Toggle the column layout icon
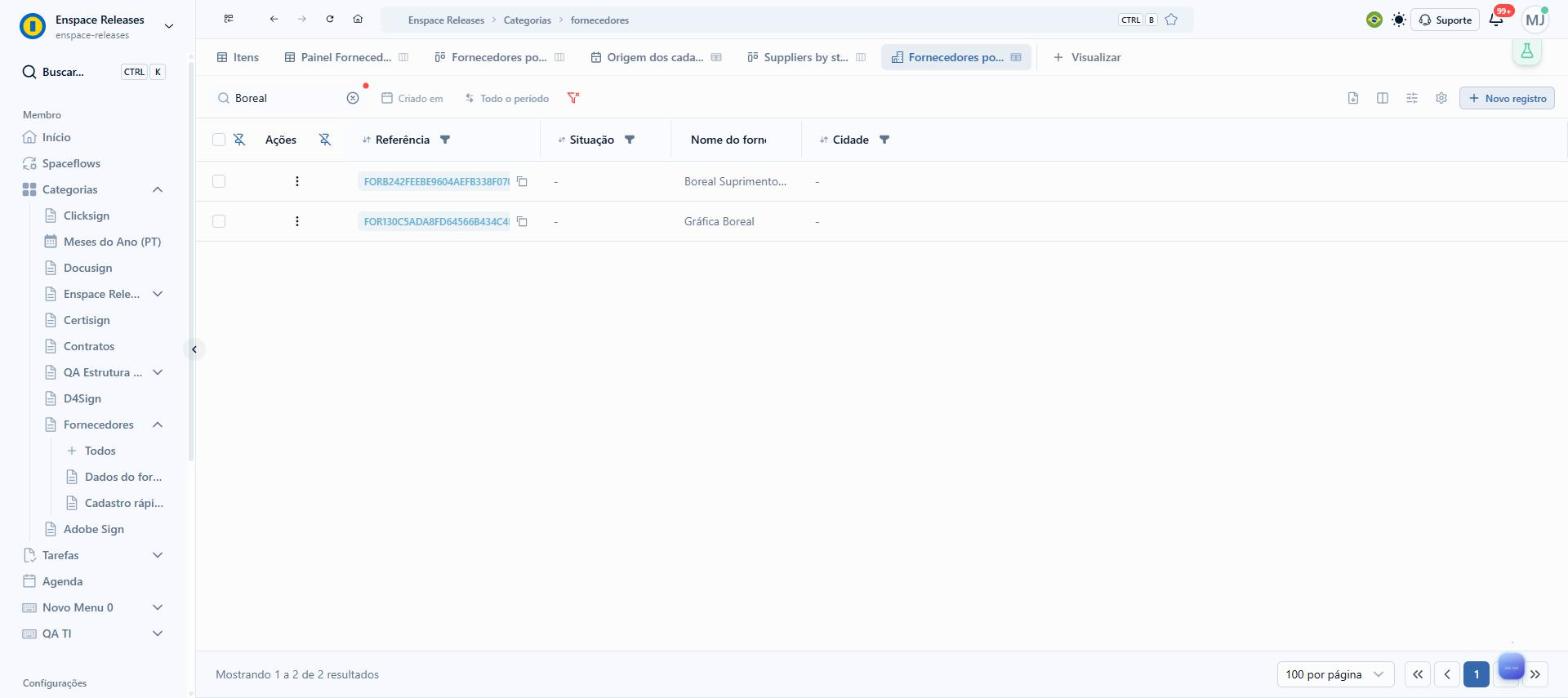1568x698 pixels. pyautogui.click(x=1382, y=98)
